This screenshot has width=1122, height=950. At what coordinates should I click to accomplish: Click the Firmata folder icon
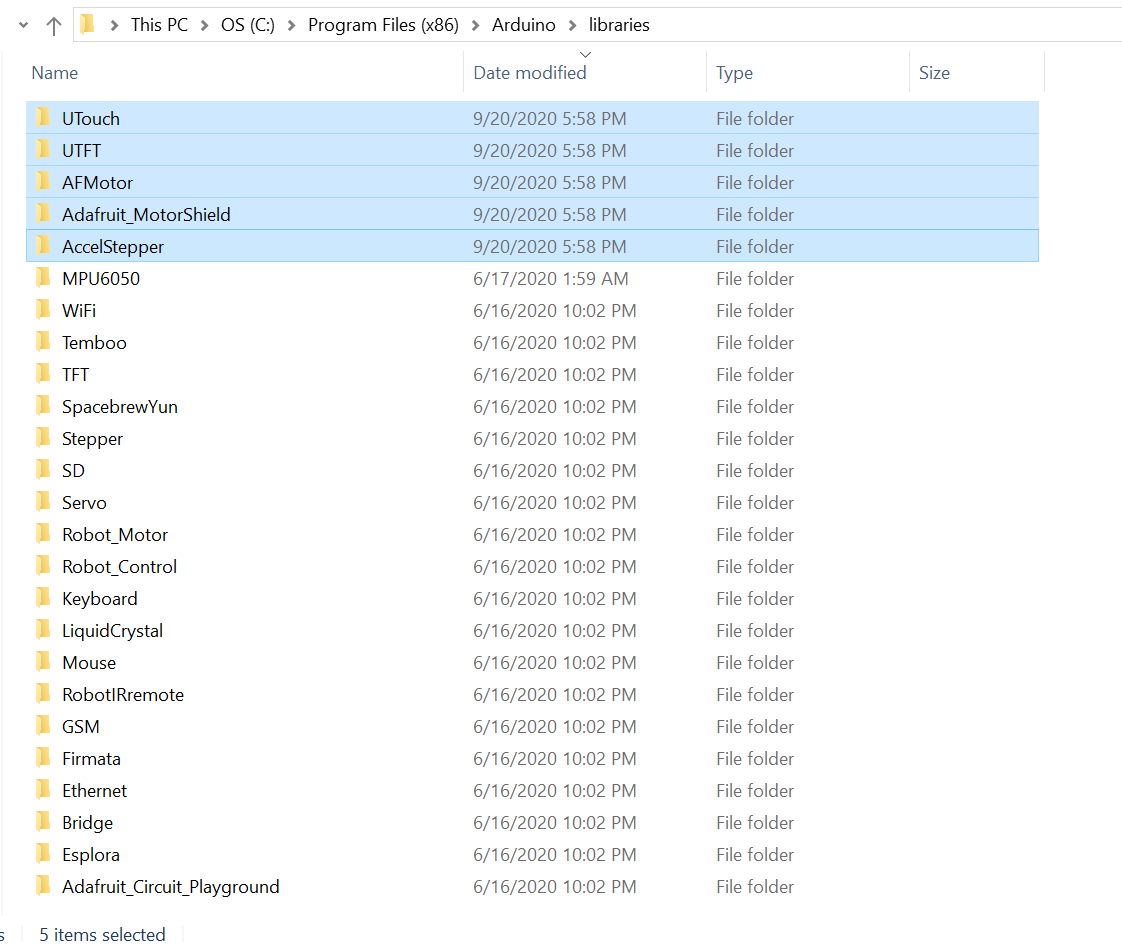coord(44,758)
